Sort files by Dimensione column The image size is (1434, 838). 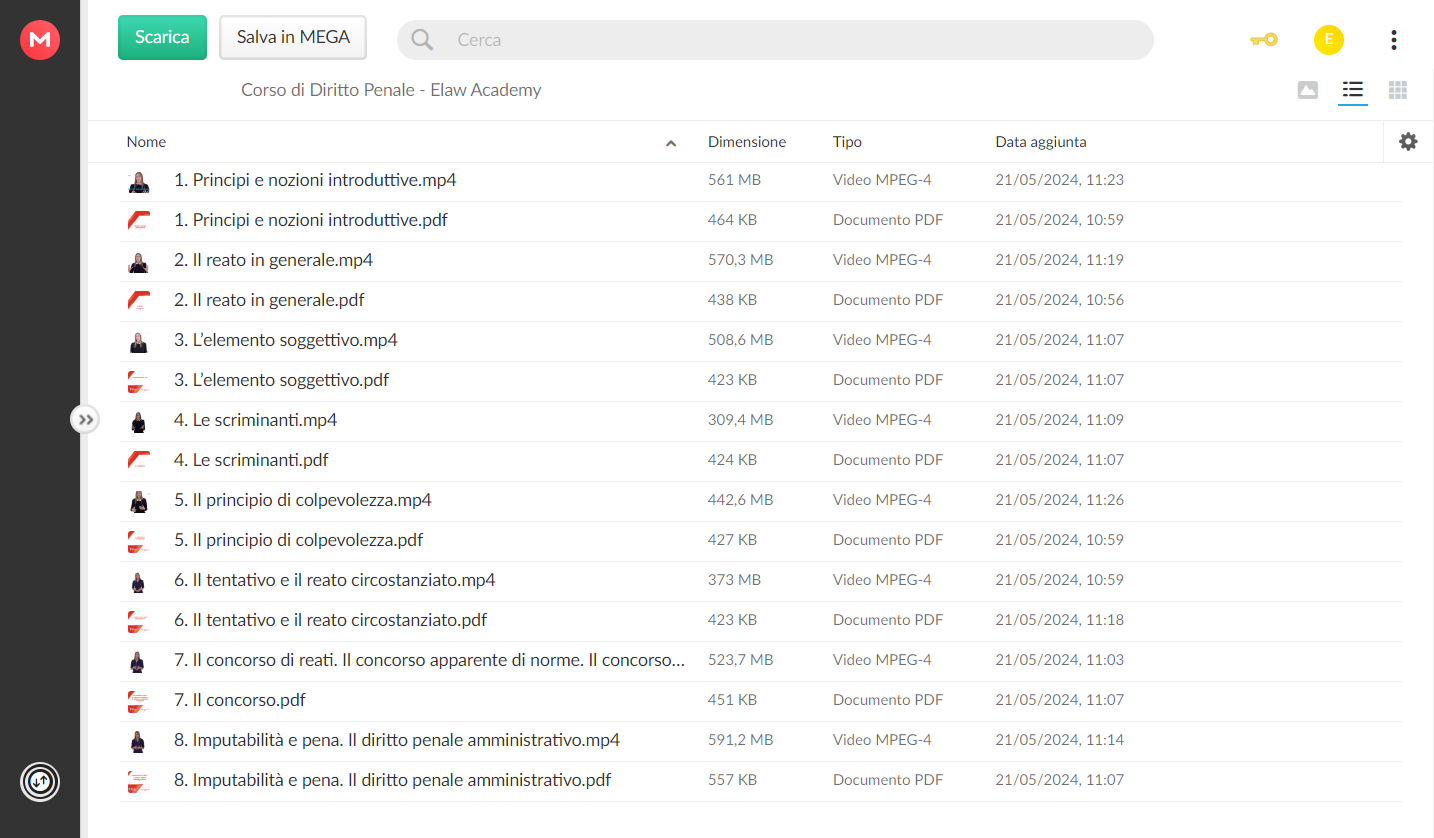(746, 142)
